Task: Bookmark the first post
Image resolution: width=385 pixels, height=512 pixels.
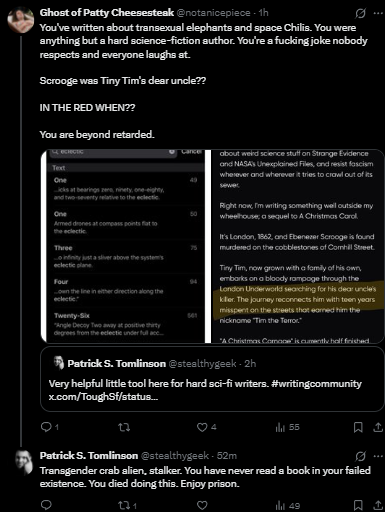Action: [x=358, y=427]
